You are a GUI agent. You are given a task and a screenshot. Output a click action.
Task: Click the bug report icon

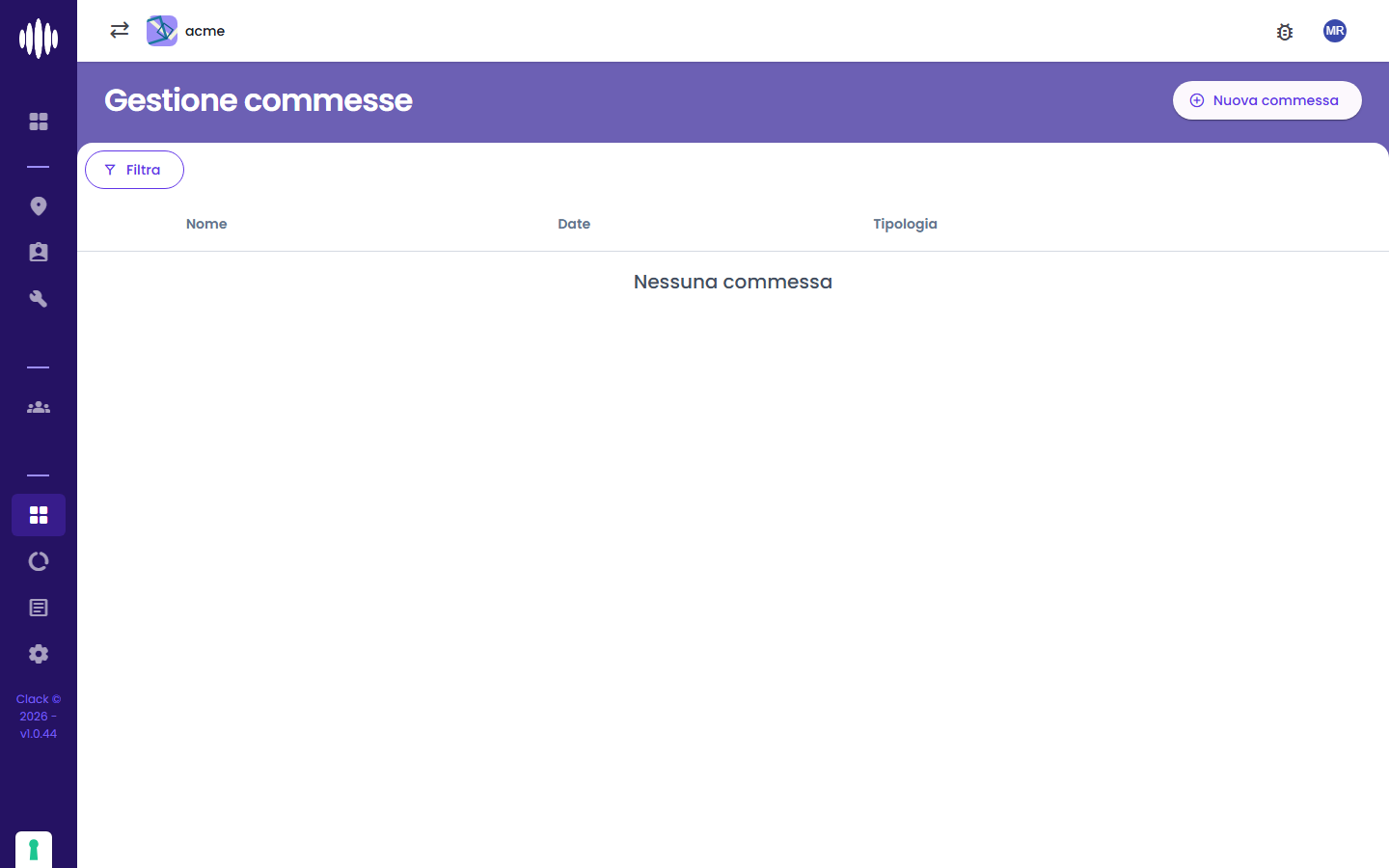tap(1285, 32)
